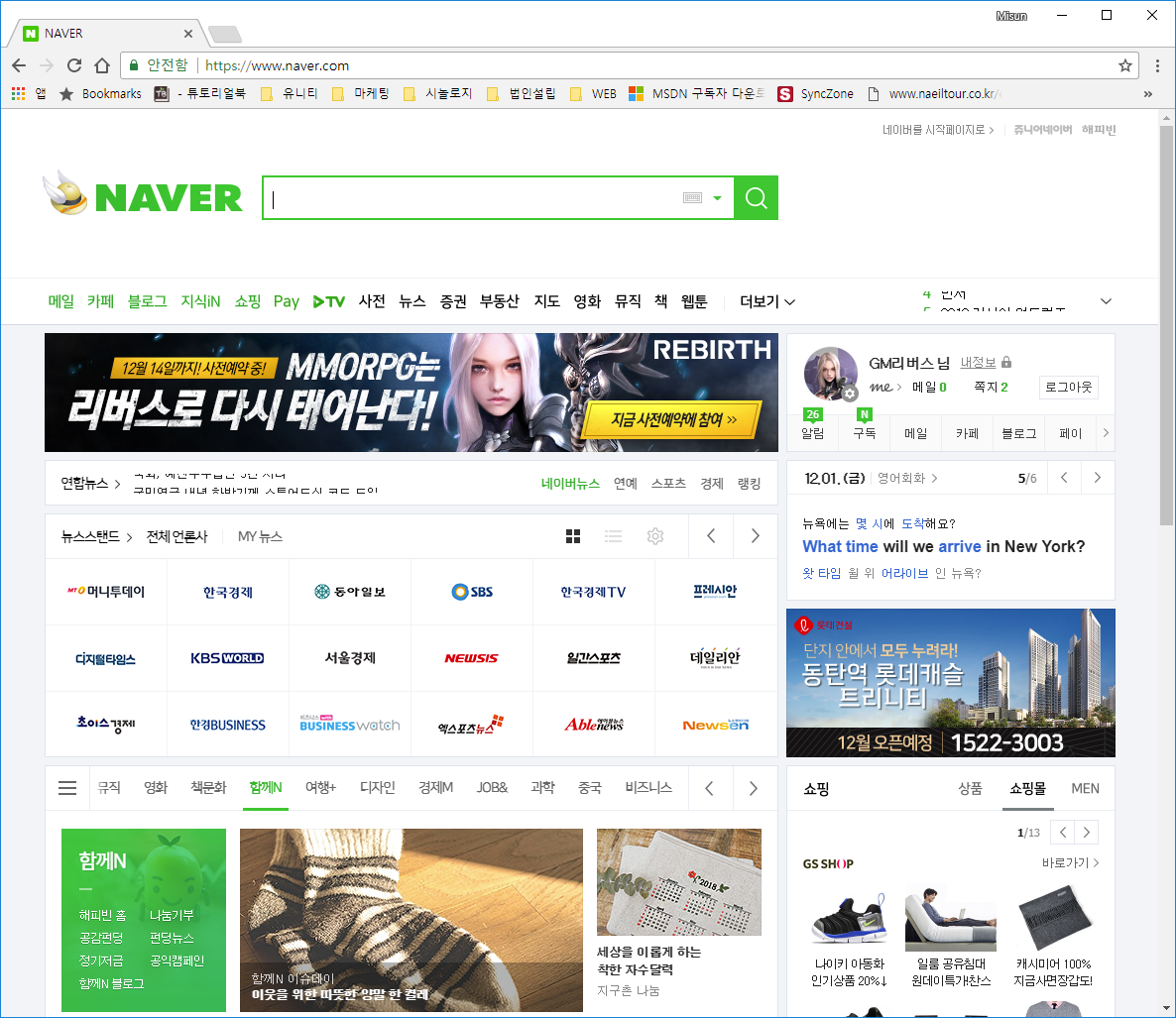Viewport: 1176px width, 1018px height.
Task: Open 쪽지 2 messages link
Action: pyautogui.click(x=990, y=387)
